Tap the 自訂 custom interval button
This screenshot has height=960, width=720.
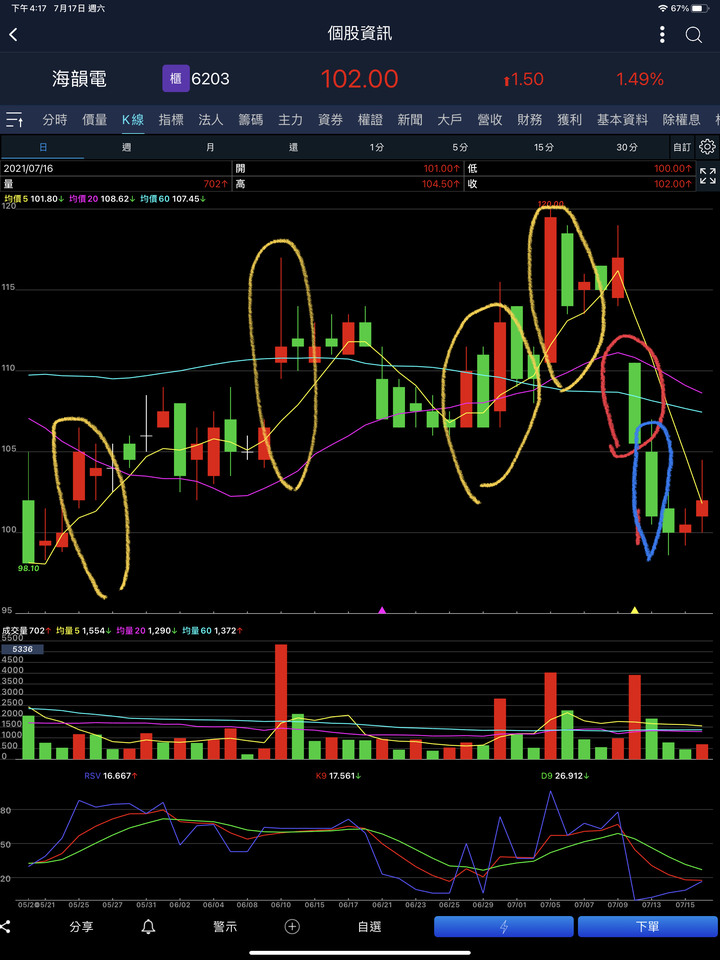[681, 147]
